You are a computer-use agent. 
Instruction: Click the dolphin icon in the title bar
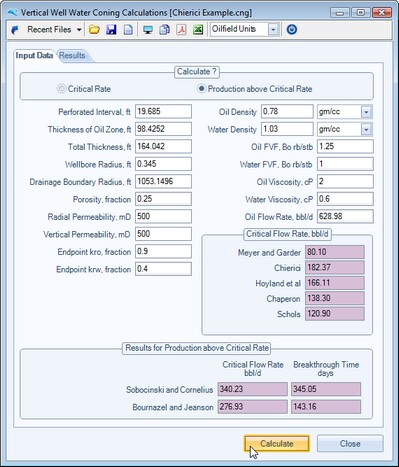click(12, 13)
